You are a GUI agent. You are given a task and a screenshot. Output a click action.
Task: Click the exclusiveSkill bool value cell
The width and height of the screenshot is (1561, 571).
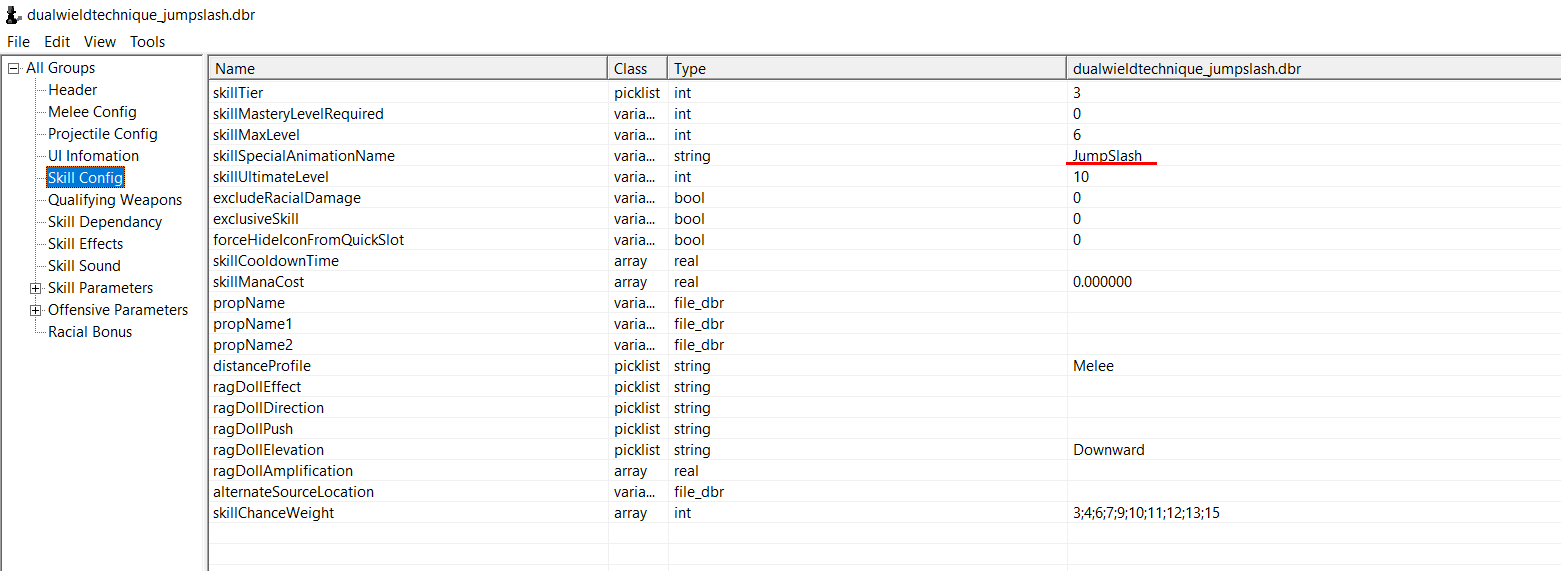(x=1313, y=219)
